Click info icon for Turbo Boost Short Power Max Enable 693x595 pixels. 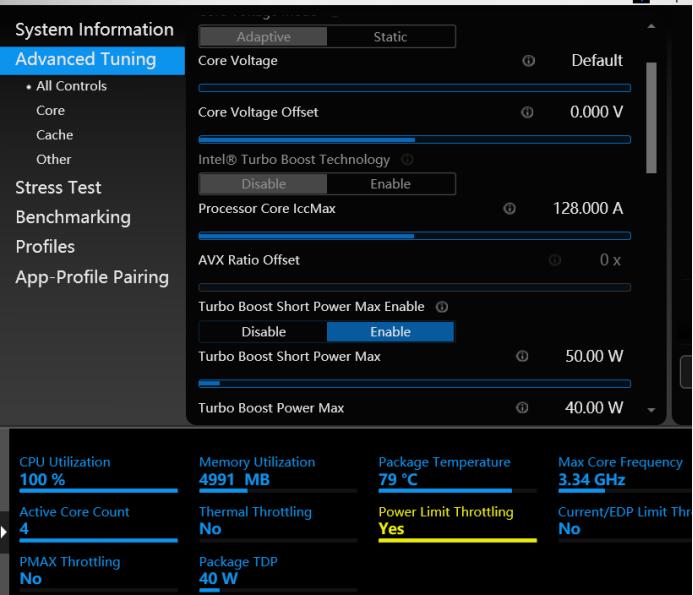pyautogui.click(x=441, y=307)
